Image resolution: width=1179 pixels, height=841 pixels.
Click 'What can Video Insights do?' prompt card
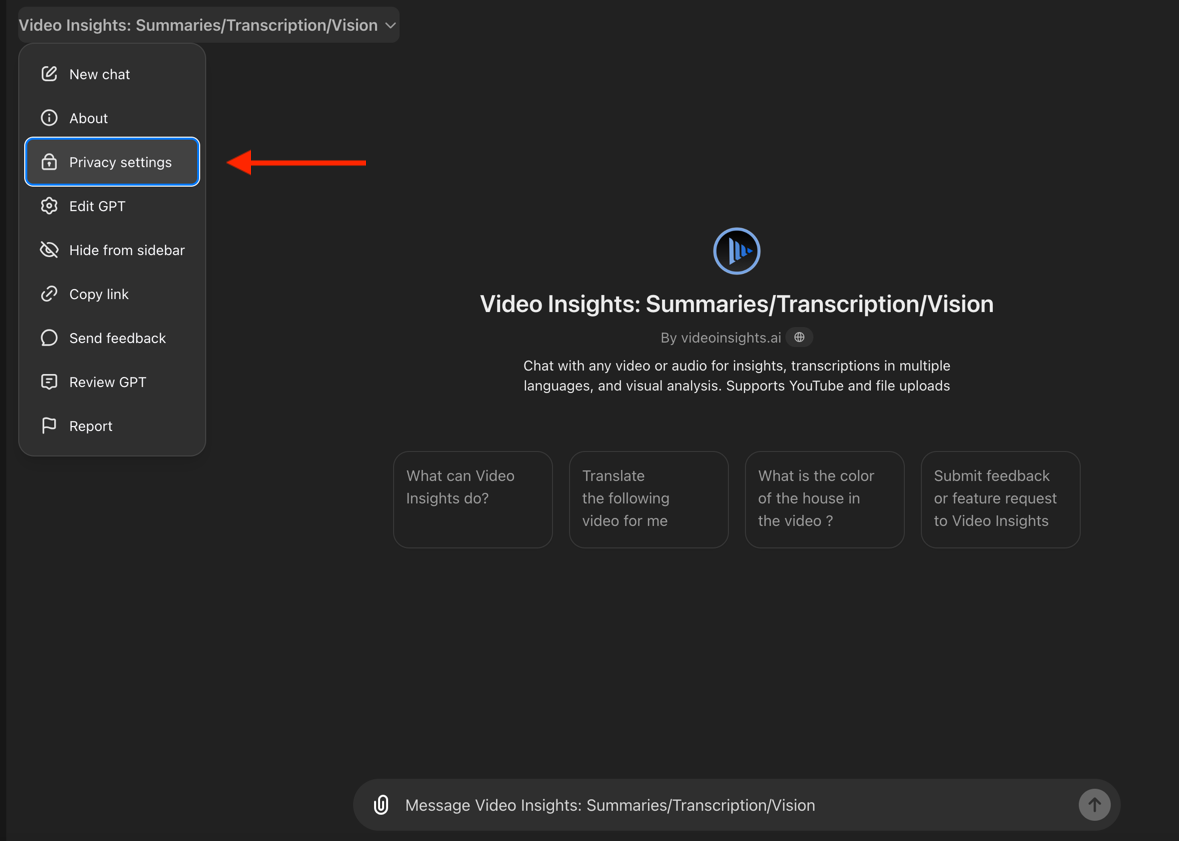(x=473, y=499)
